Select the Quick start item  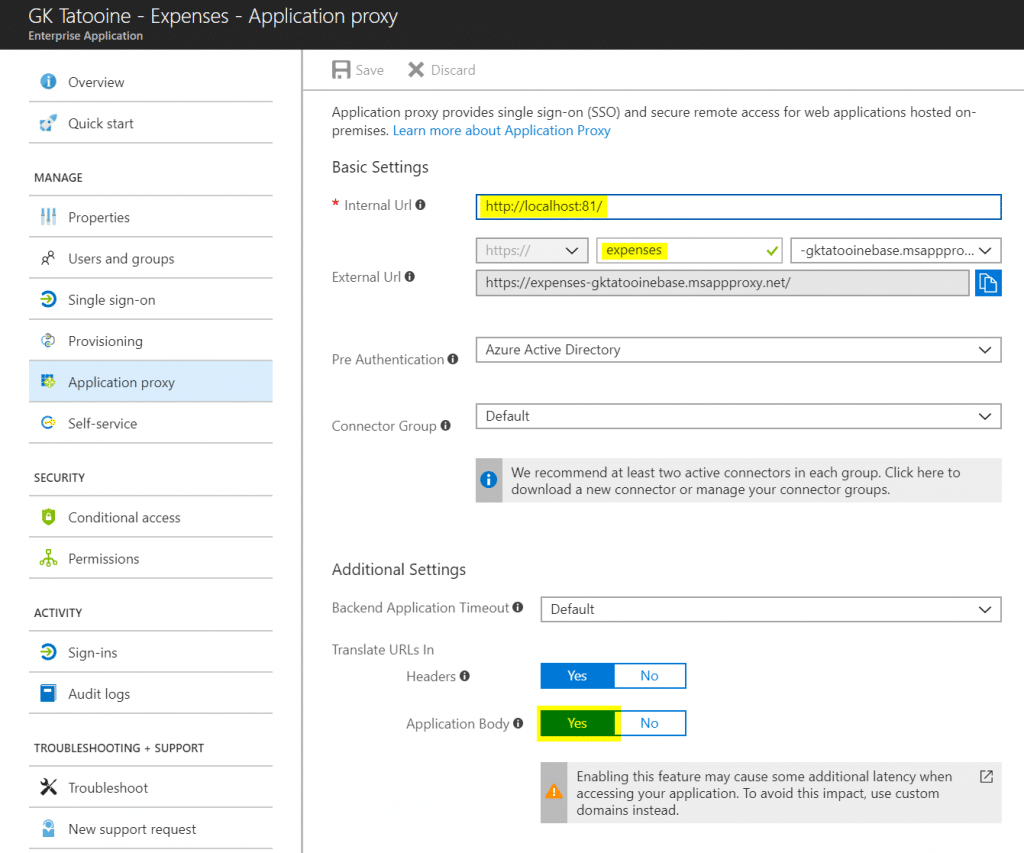click(100, 123)
